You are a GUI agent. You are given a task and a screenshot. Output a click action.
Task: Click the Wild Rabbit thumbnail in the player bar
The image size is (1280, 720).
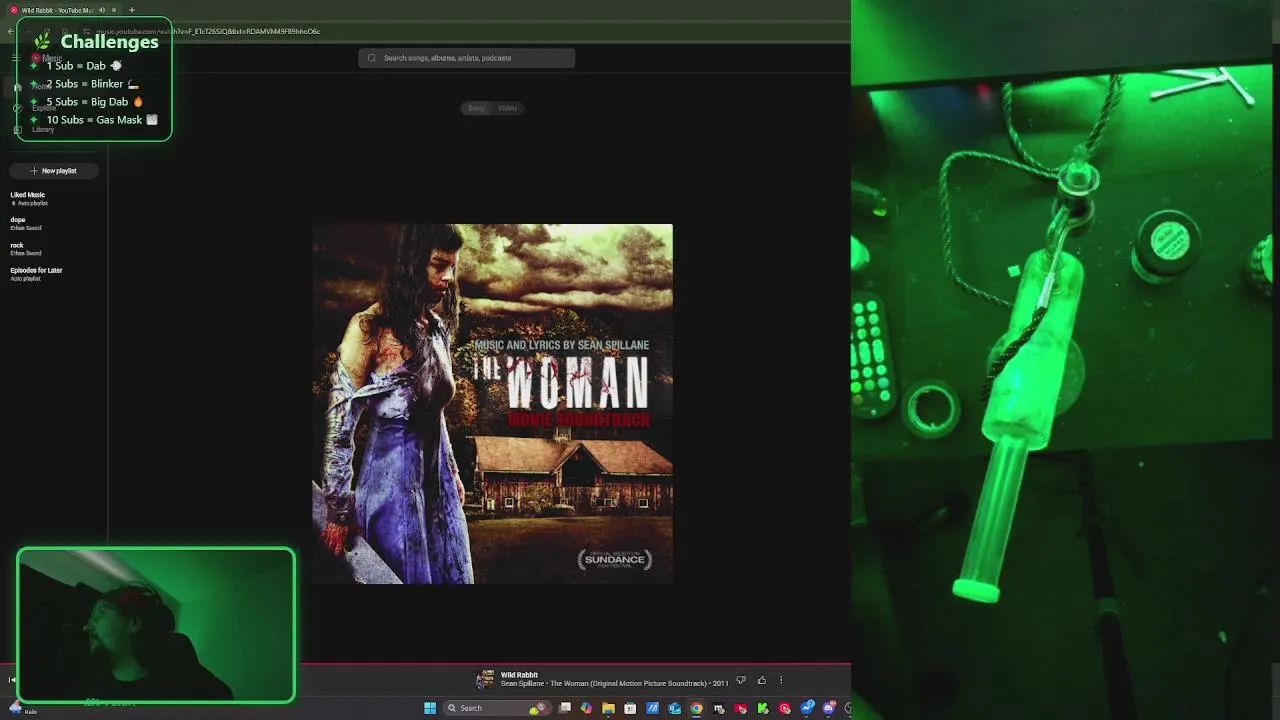[485, 680]
